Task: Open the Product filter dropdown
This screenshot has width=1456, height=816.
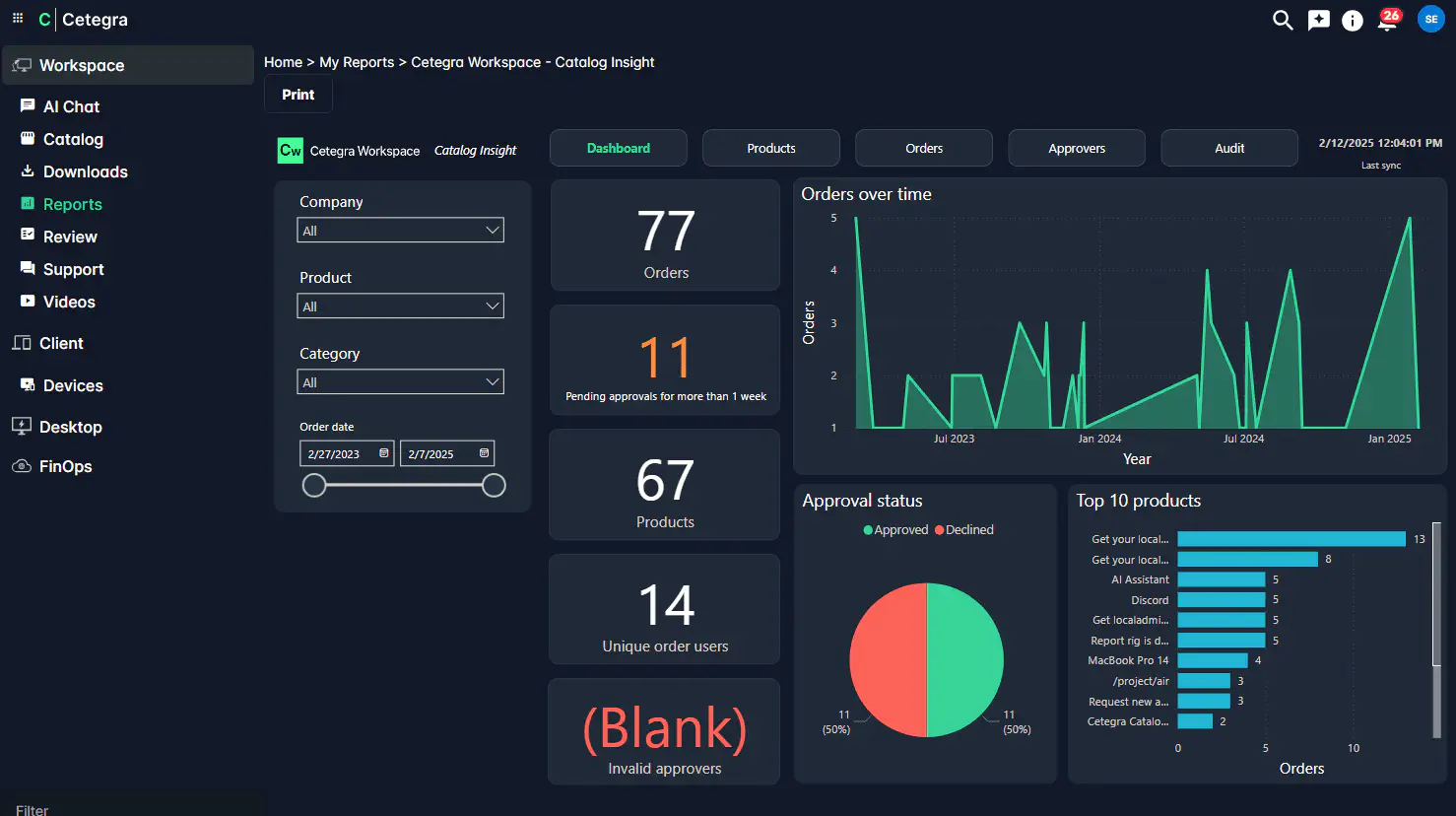Action: pos(400,306)
